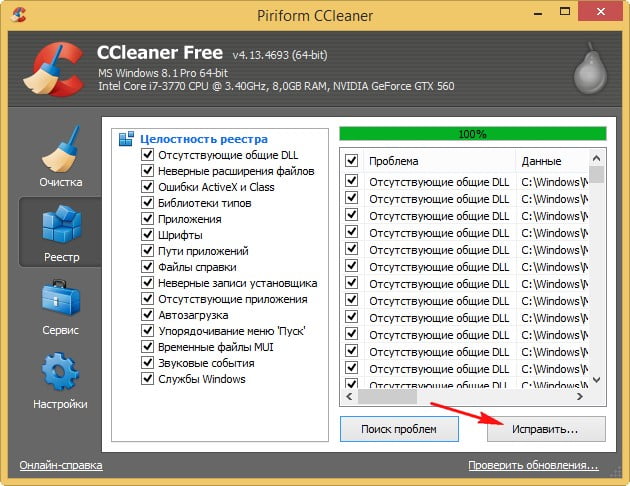Click Проверить обновления link
630x486 pixels.
533,466
